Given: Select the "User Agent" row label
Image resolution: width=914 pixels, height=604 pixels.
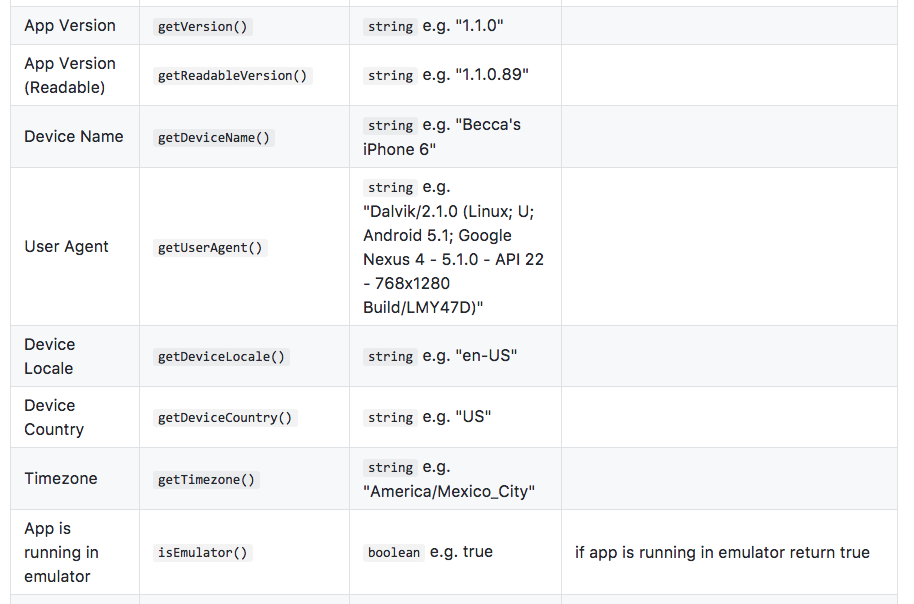Looking at the screenshot, I should pos(66,247).
